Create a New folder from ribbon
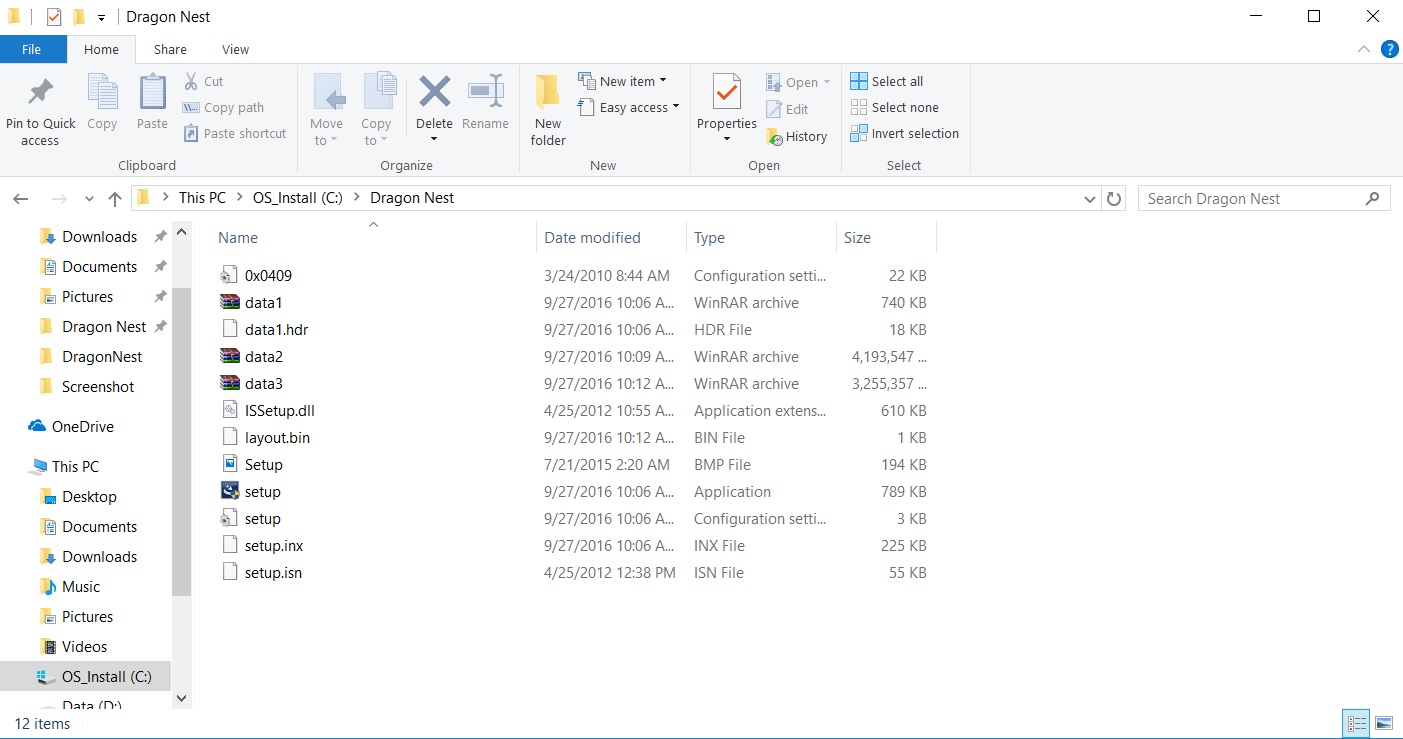This screenshot has width=1403, height=739. [547, 110]
